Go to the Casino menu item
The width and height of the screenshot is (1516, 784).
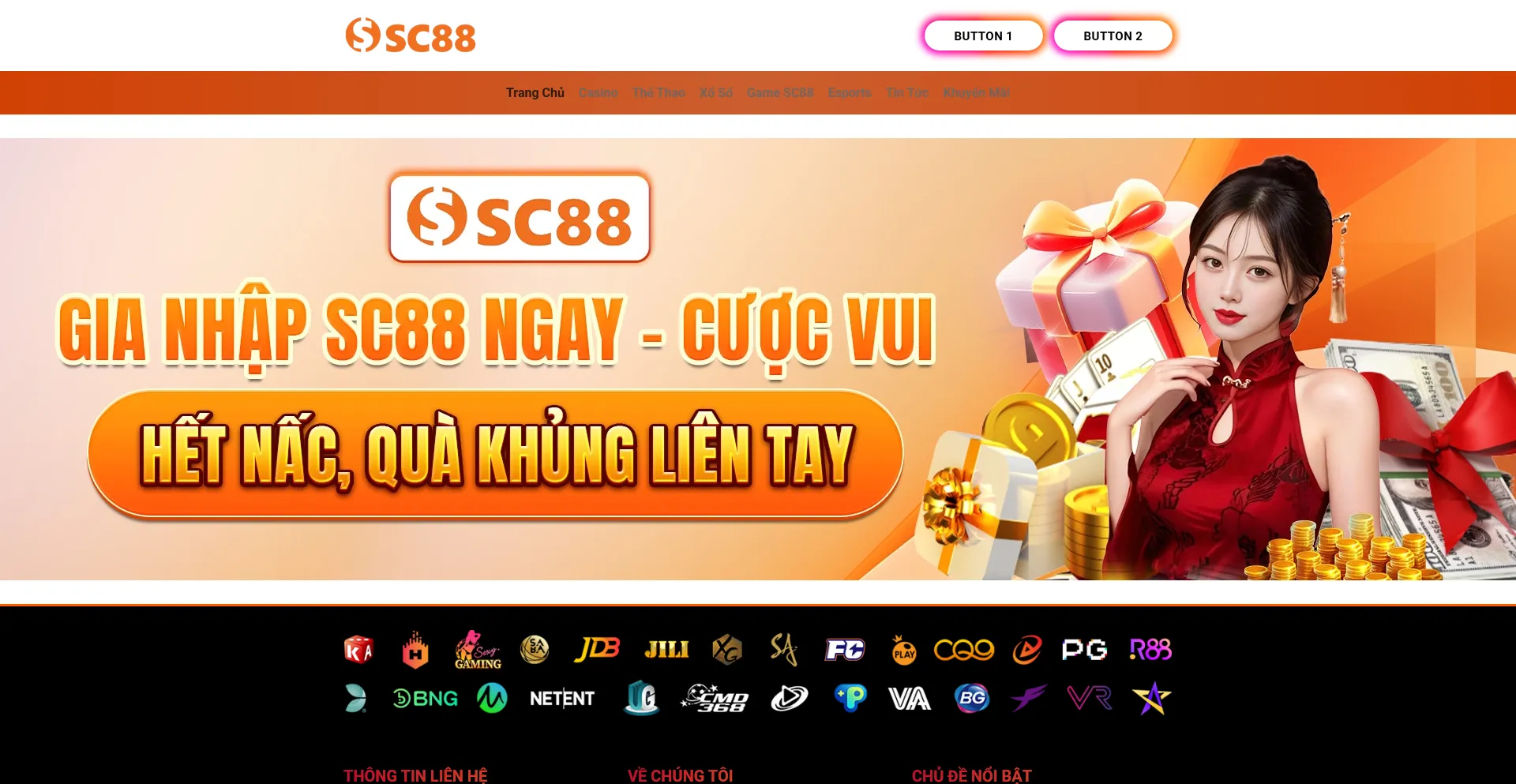(x=598, y=92)
